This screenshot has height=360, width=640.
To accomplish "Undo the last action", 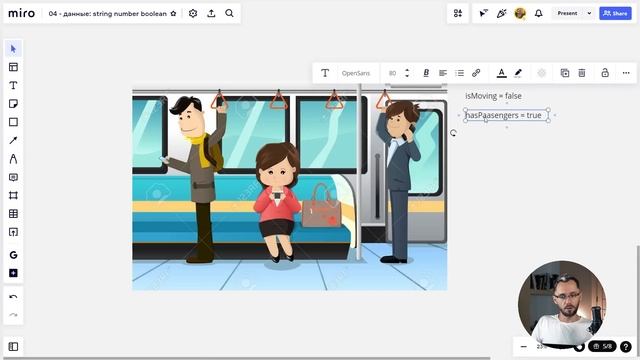I will [x=13, y=297].
